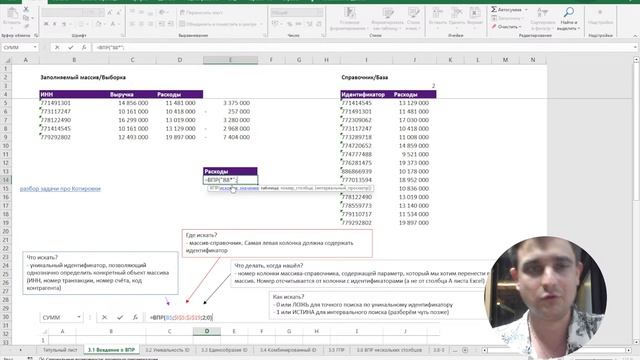
Task: Click the Paste (Вставить) clipboard icon
Action: point(12,14)
